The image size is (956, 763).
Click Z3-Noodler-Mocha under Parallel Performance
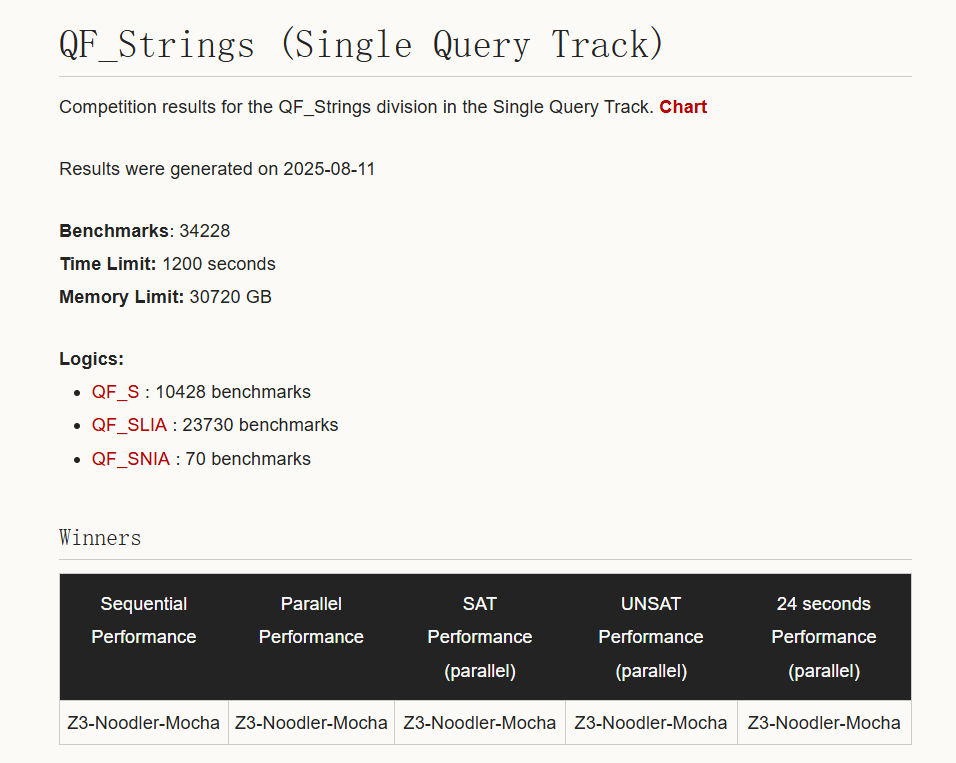click(x=311, y=722)
